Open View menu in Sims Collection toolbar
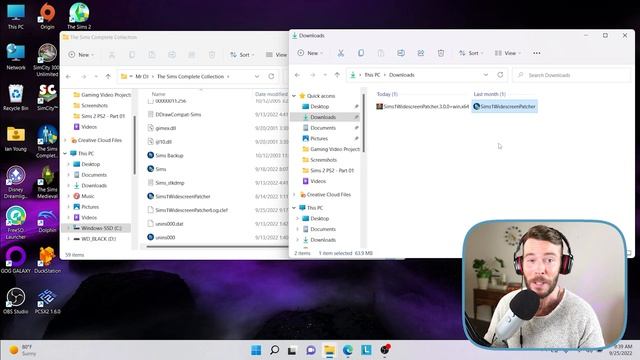The image size is (640, 360). 277,55
